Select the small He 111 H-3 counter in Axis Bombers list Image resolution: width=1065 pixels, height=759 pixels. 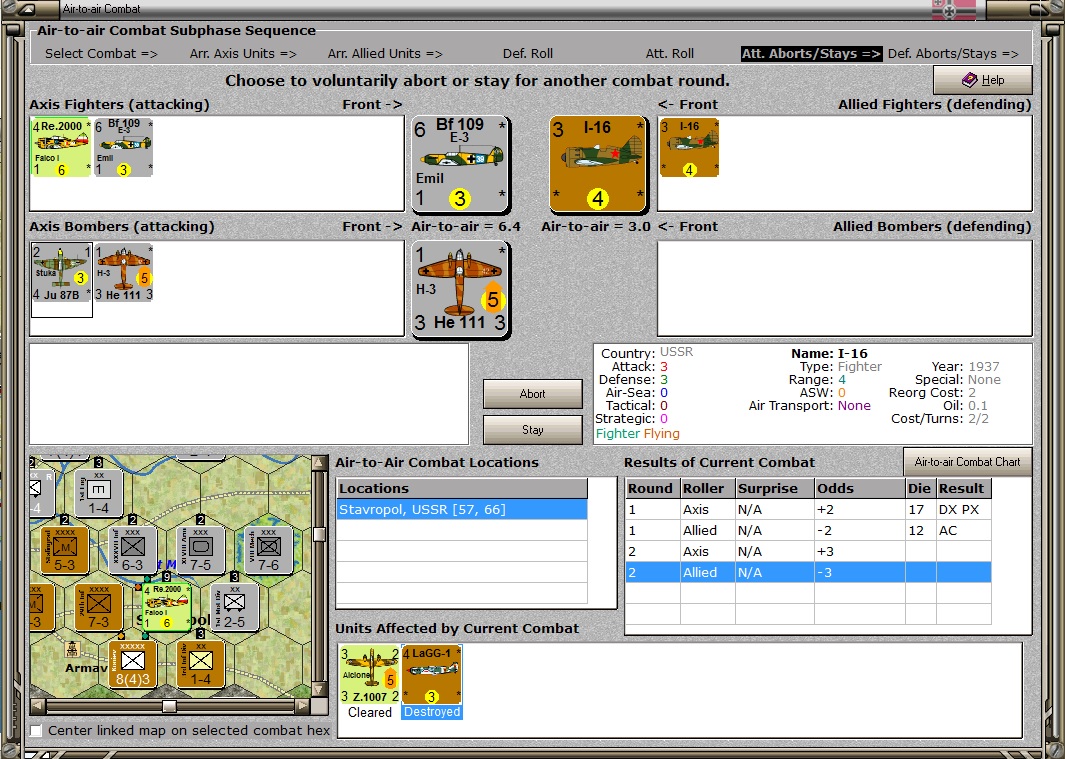pyautogui.click(x=124, y=272)
